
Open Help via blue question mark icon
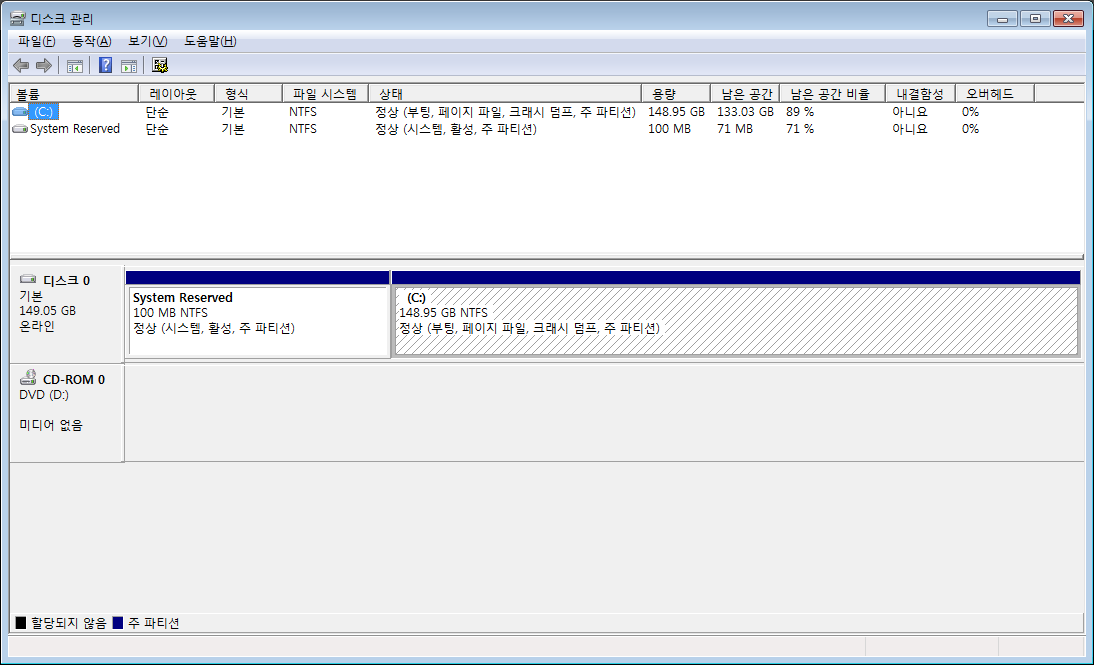(104, 66)
